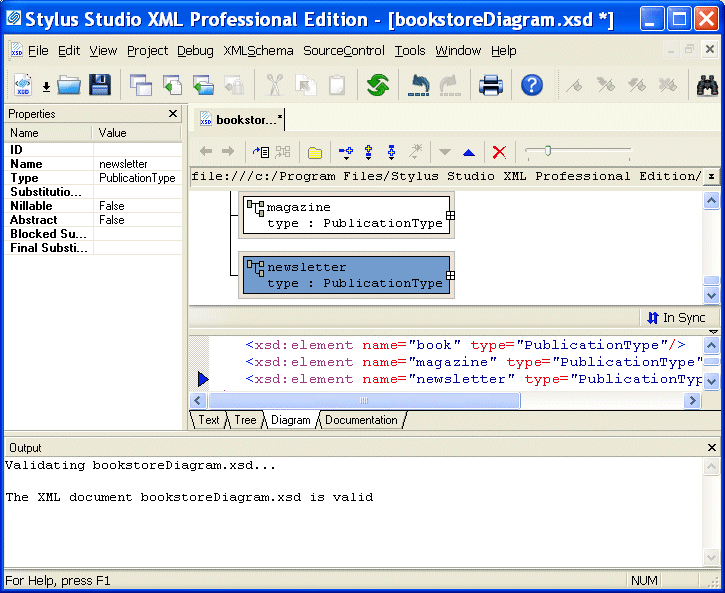Open the XMLSchema menu
This screenshot has width=725, height=593.
tap(258, 51)
